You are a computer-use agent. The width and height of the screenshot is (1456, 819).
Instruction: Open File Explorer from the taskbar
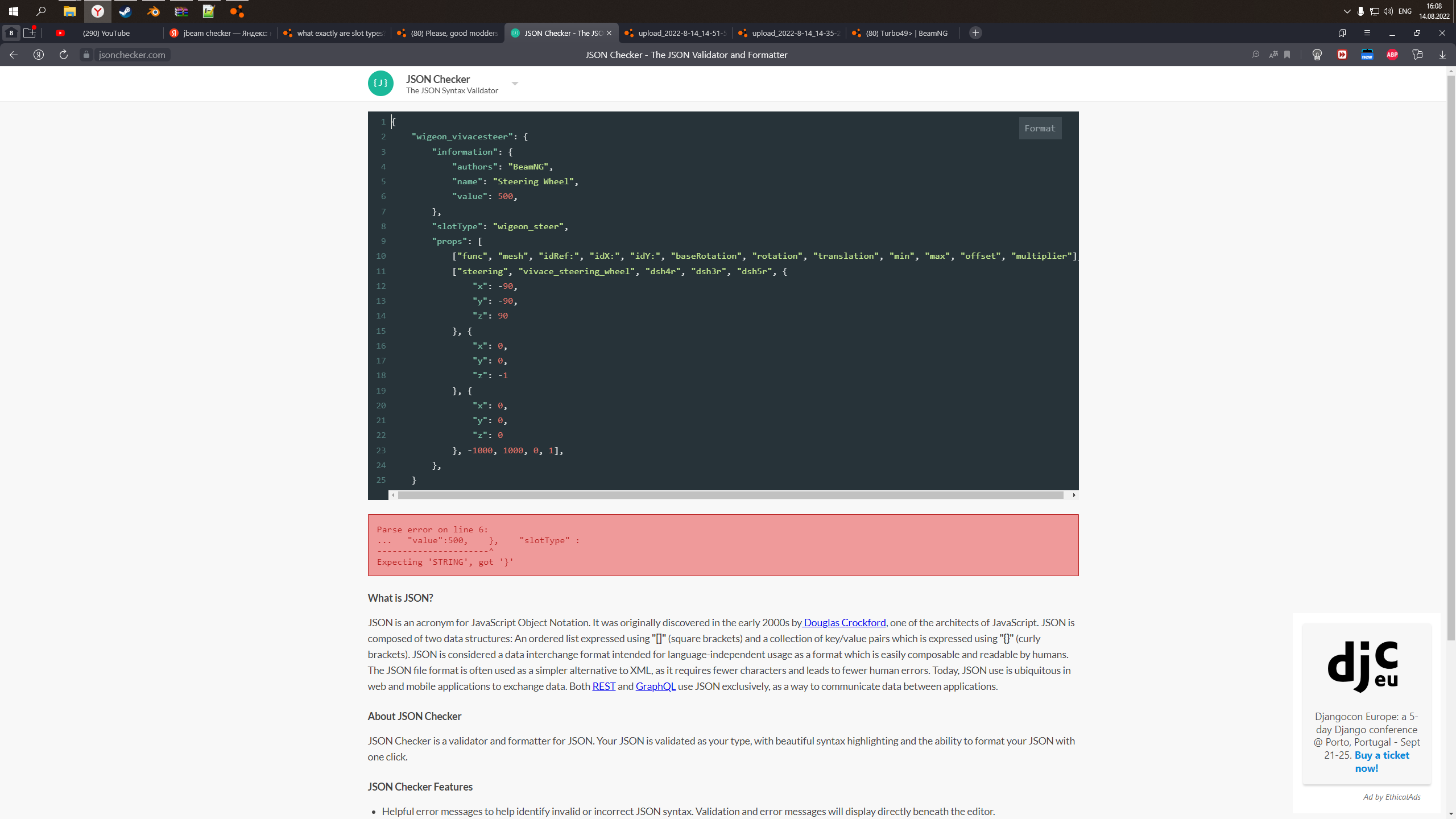pos(69,11)
